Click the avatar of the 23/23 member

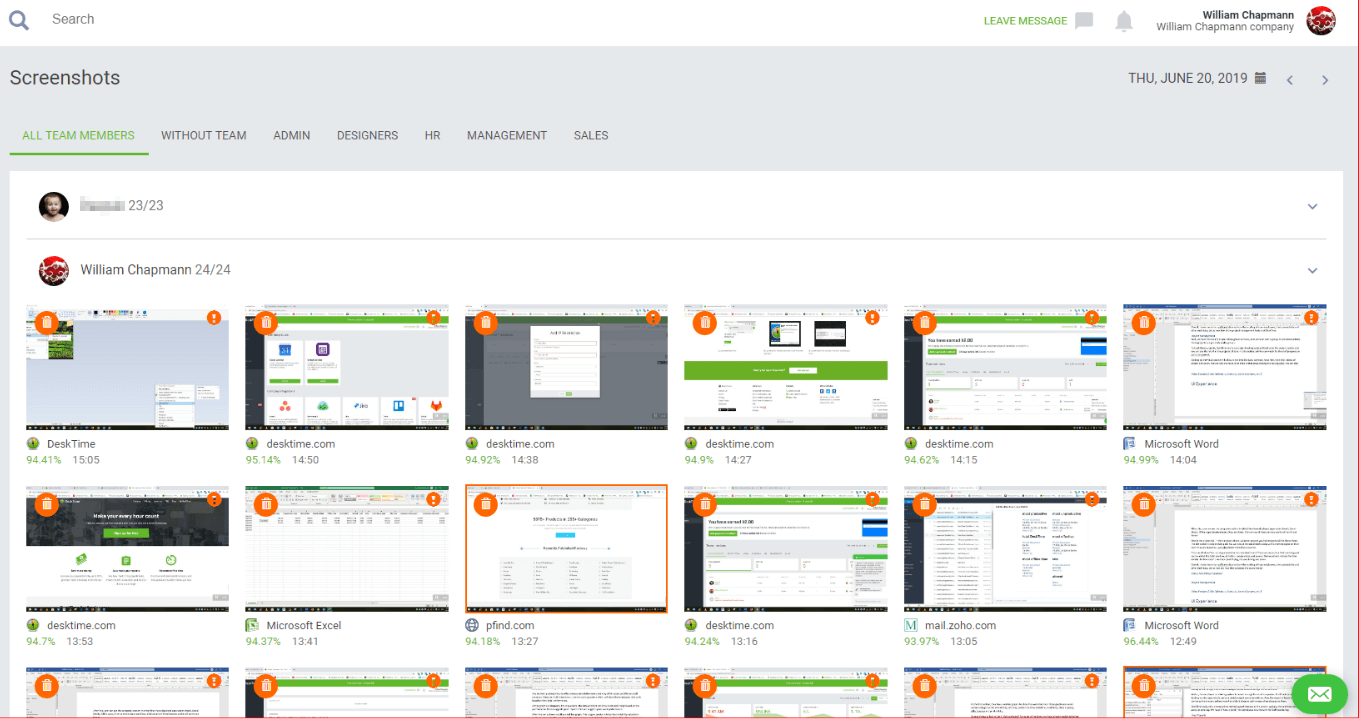54,206
